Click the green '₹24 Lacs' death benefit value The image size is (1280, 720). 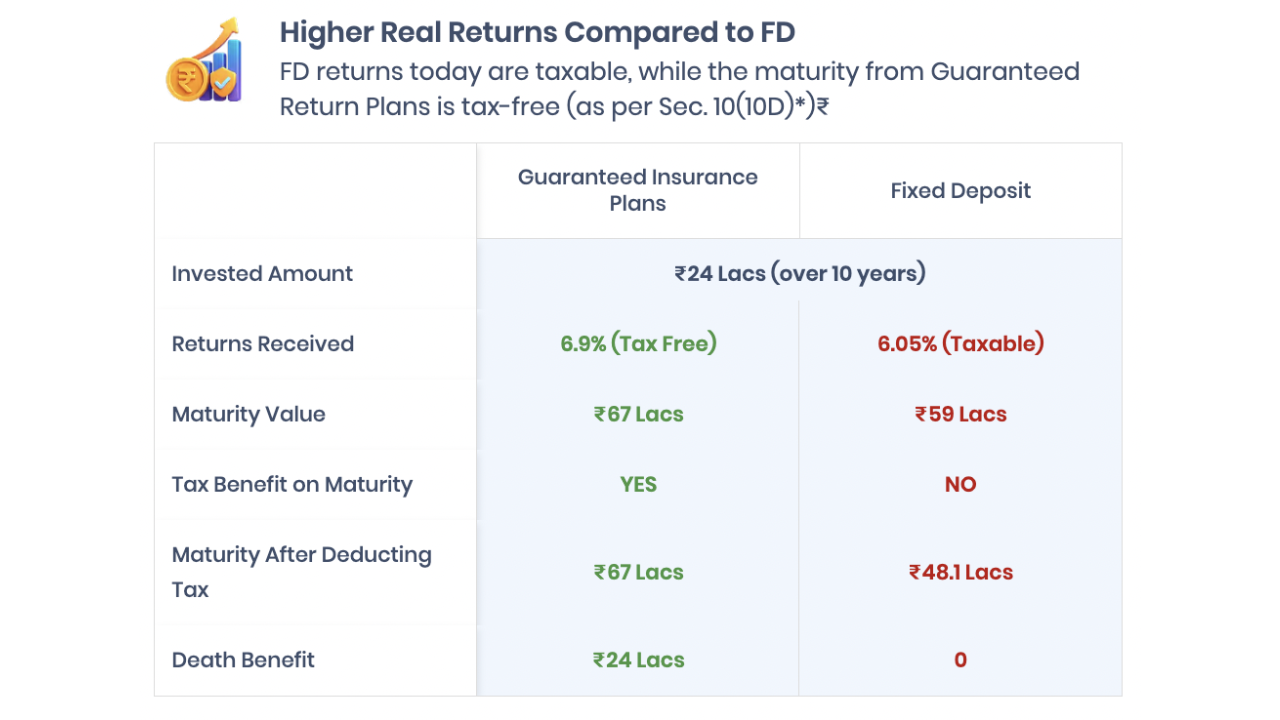point(638,660)
